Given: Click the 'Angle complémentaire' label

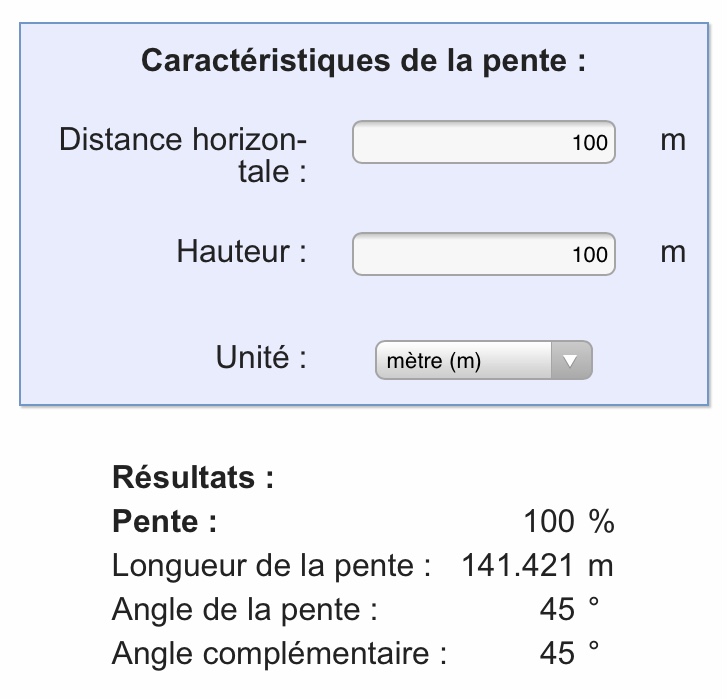Looking at the screenshot, I should coord(279,654).
